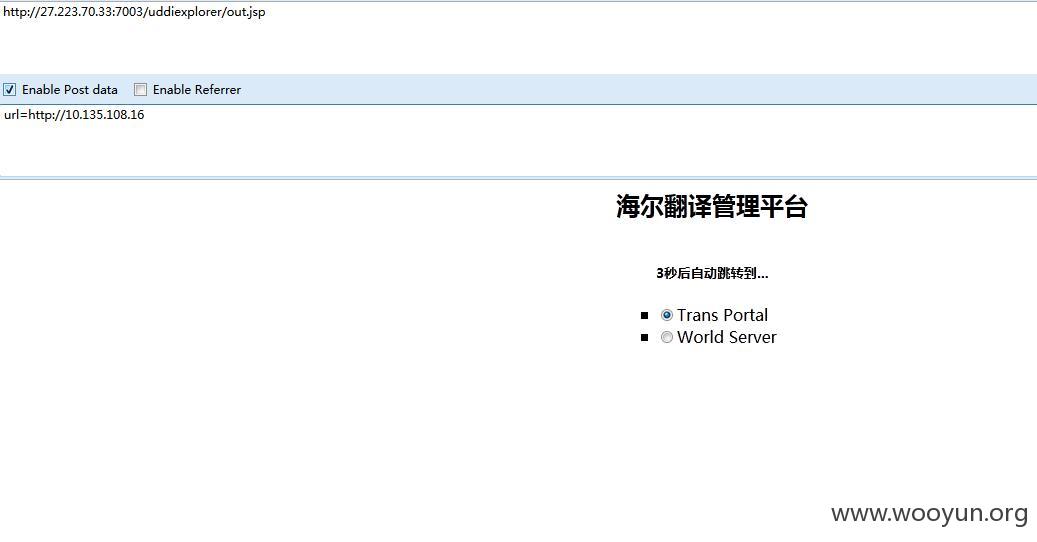Choose the World Server radio option

[667, 337]
